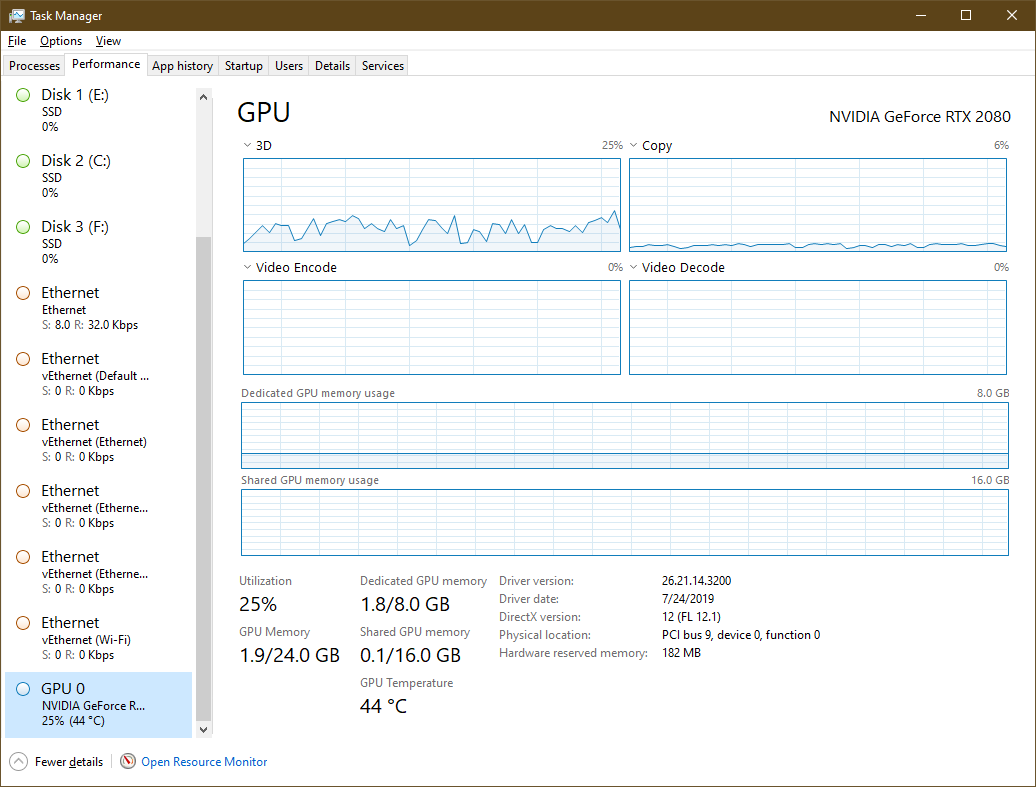Click Open Resource Monitor link
The height and width of the screenshot is (787, 1036).
click(204, 762)
